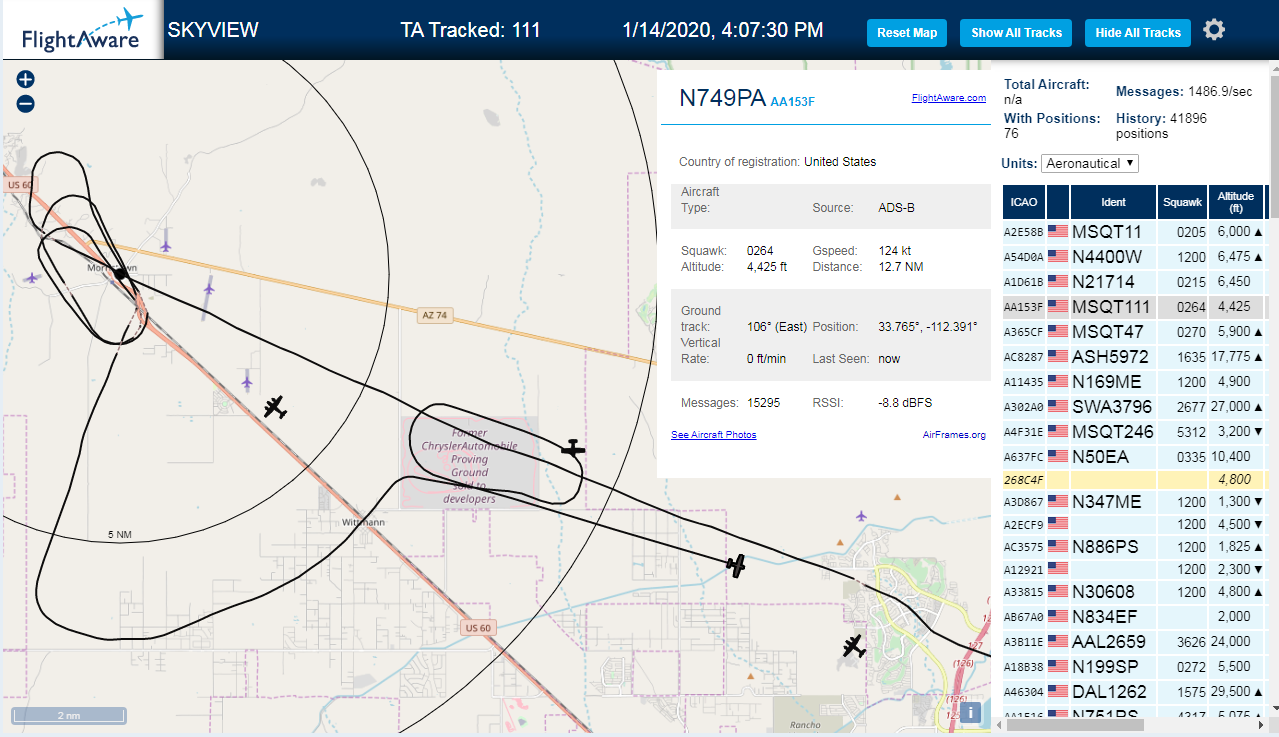
Task: Click the FlightAware logo
Action: (x=80, y=30)
